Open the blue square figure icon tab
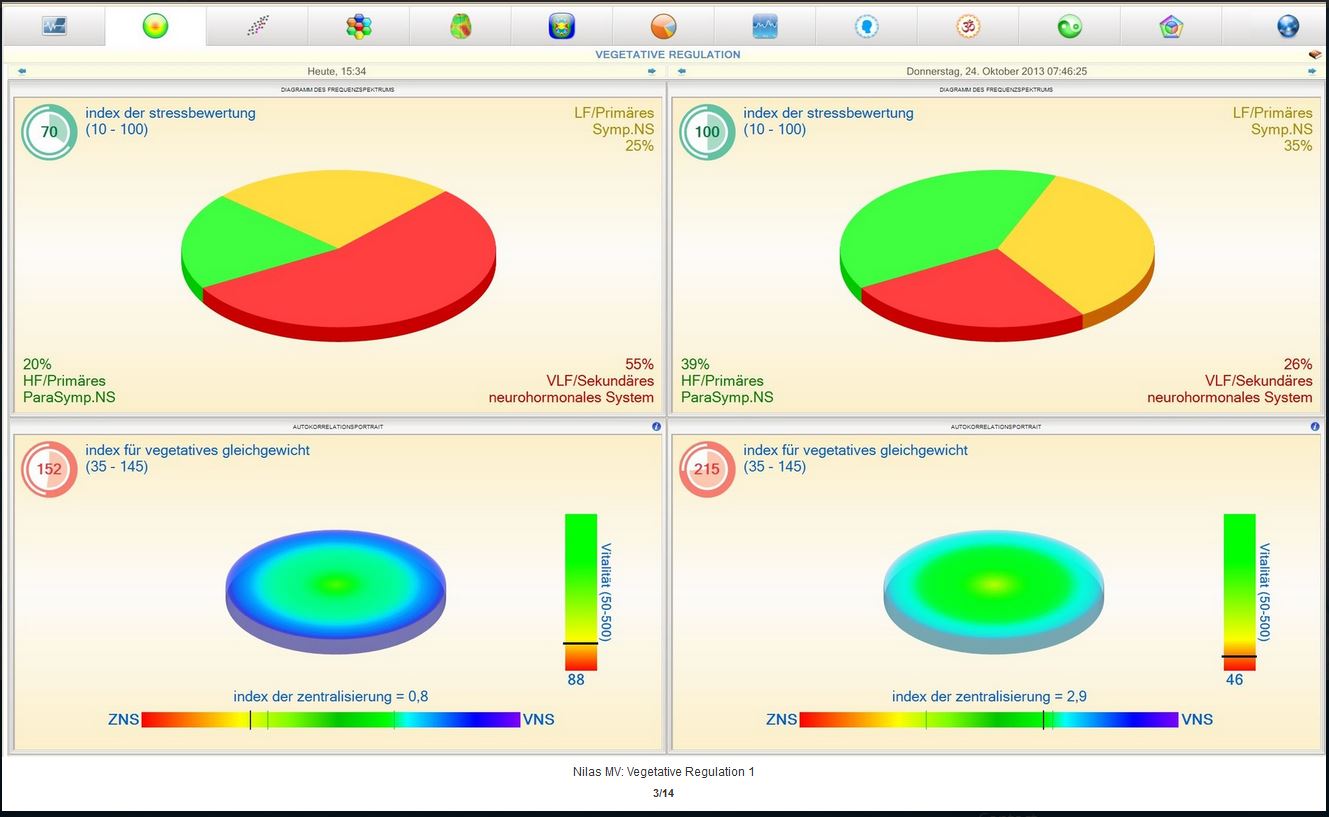This screenshot has height=817, width=1329. pyautogui.click(x=562, y=26)
